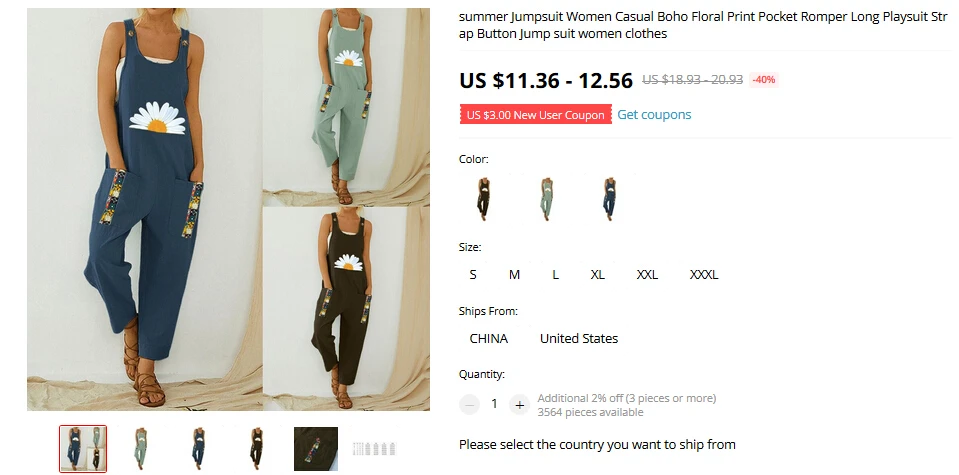Click the US $3.00 New User Coupon badge

535,114
